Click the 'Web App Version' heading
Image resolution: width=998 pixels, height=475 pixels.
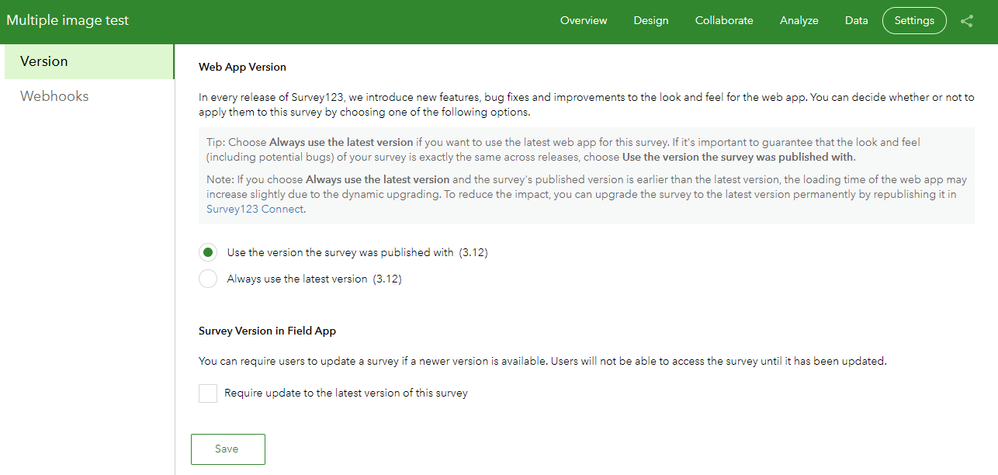pos(242,67)
